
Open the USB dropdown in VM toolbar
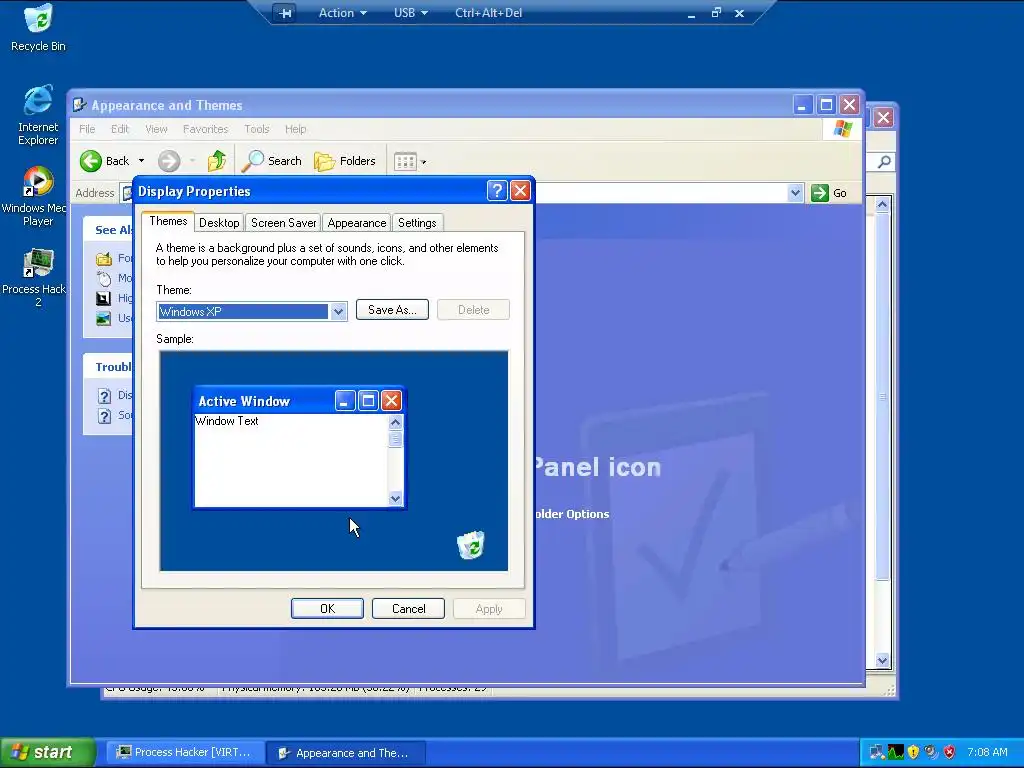pyautogui.click(x=411, y=13)
